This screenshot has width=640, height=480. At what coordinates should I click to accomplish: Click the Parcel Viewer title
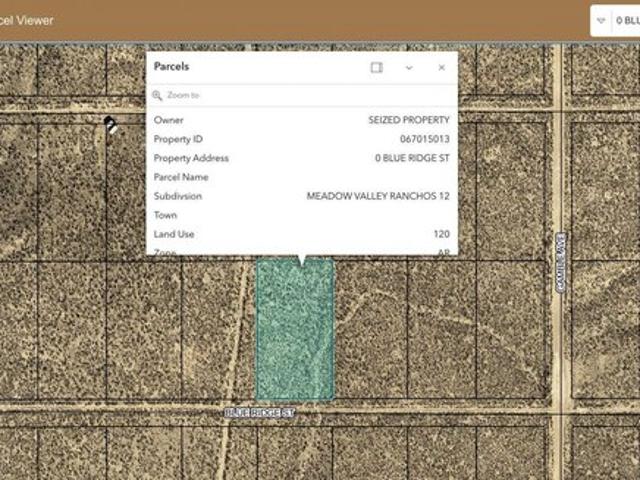[x=27, y=20]
